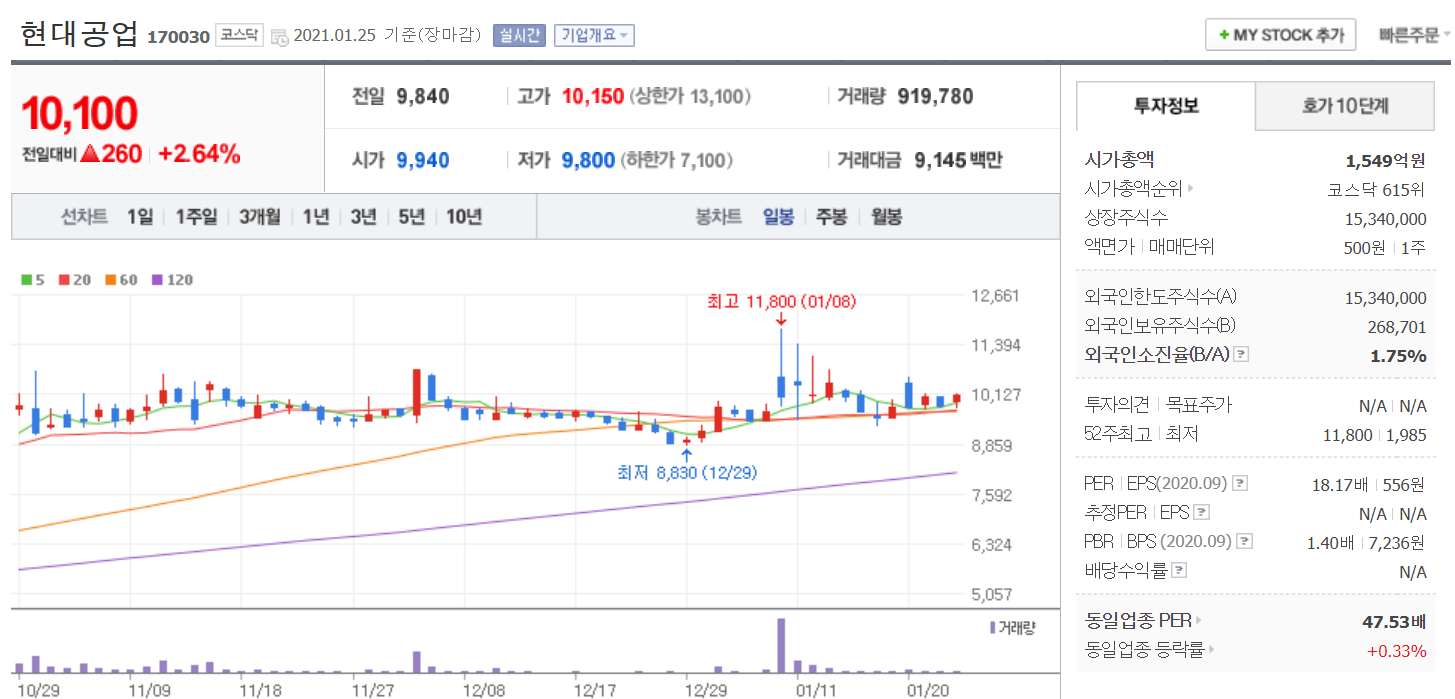Image resolution: width=1455 pixels, height=699 pixels.
Task: Toggle the 실시간 real-time button
Action: 519,35
